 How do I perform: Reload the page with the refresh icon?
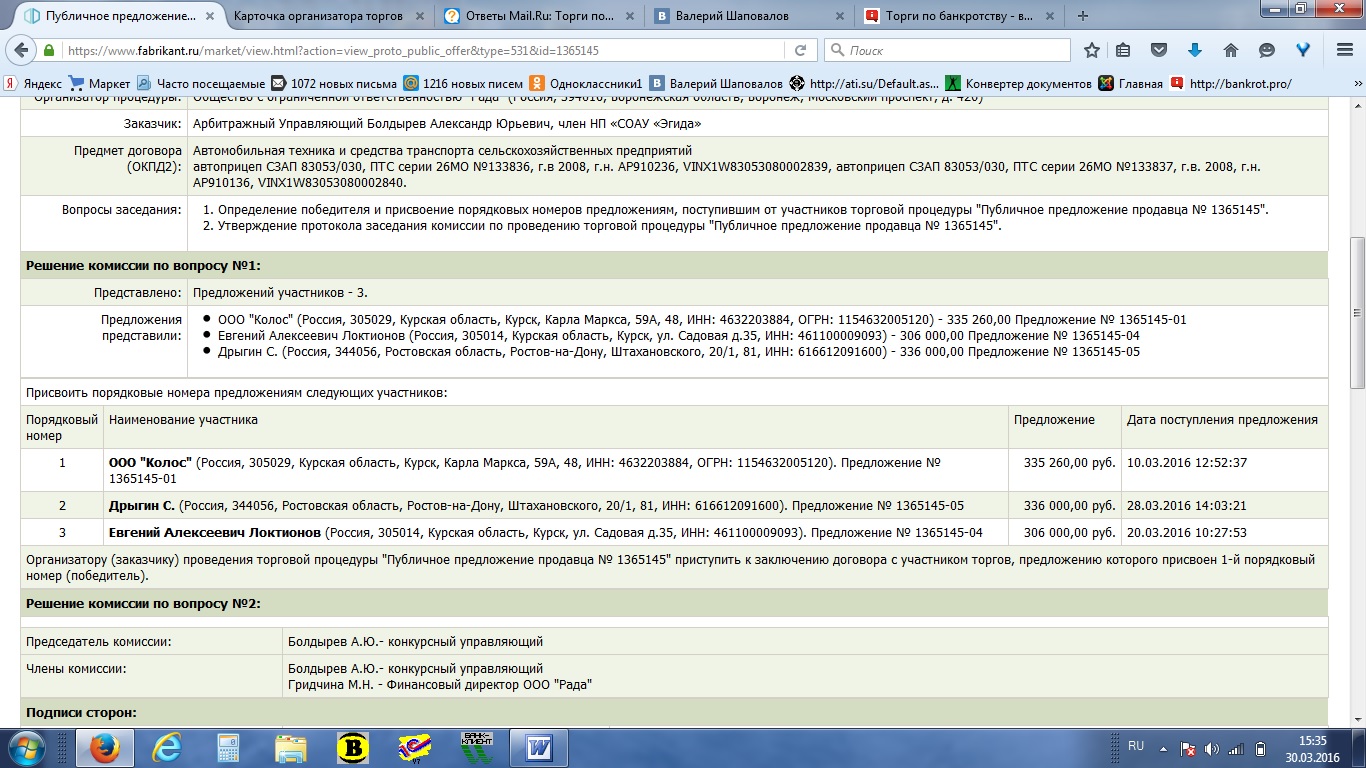pyautogui.click(x=800, y=50)
